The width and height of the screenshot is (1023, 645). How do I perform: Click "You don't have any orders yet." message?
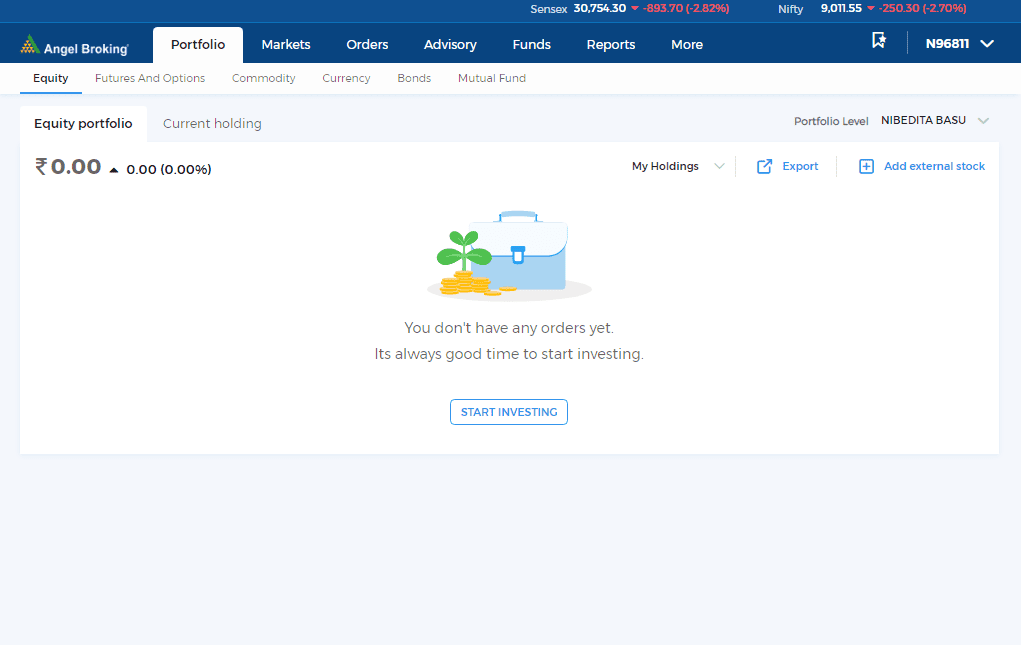tap(509, 328)
